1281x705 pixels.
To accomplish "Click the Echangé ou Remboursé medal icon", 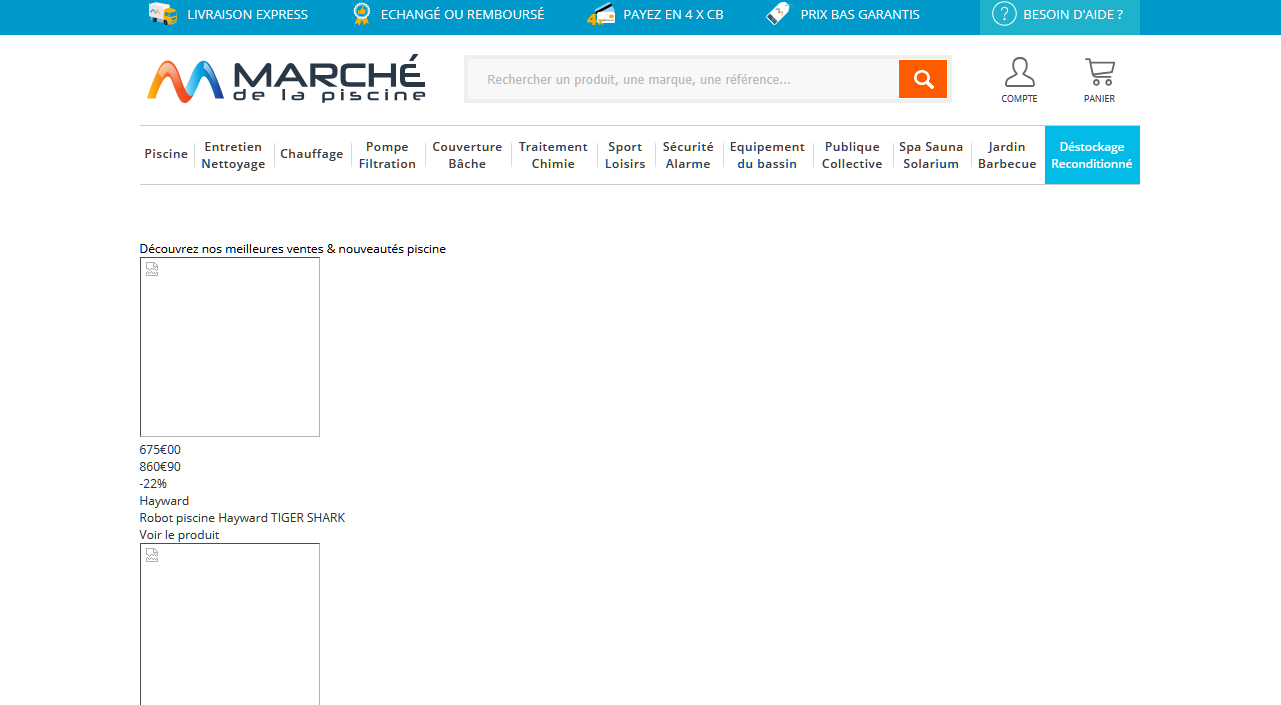I will [361, 14].
